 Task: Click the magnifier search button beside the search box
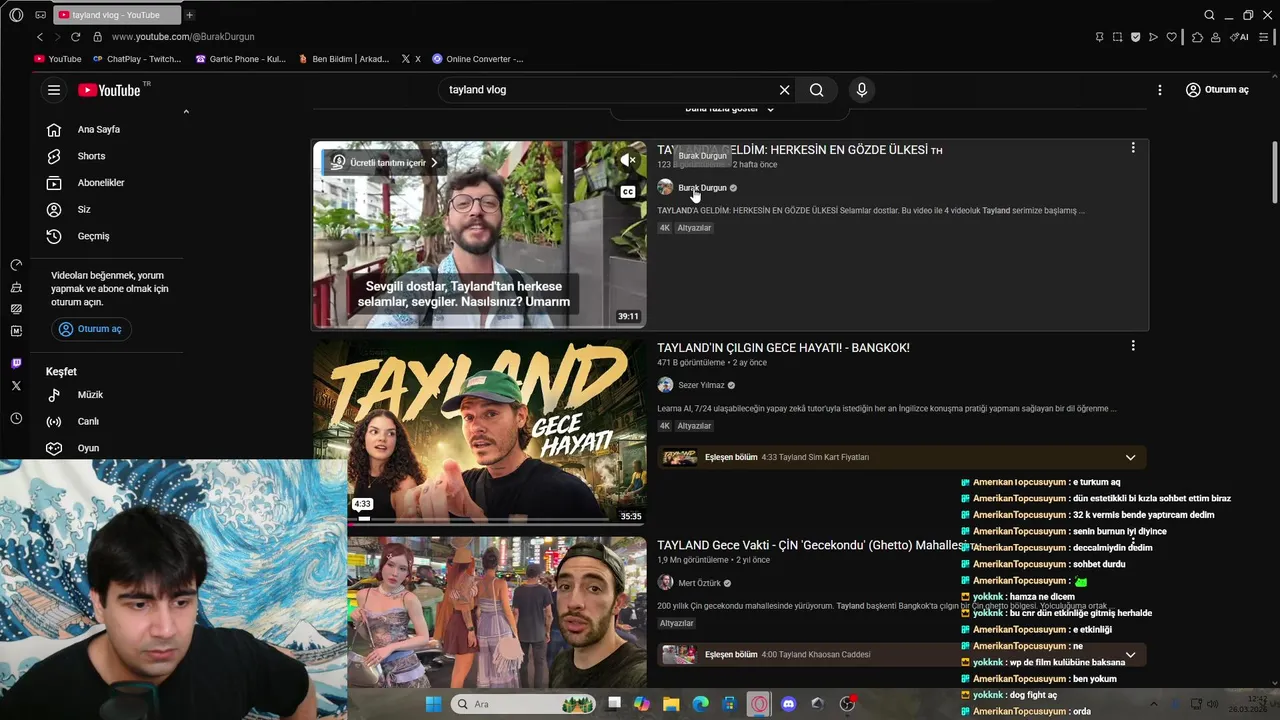[816, 90]
